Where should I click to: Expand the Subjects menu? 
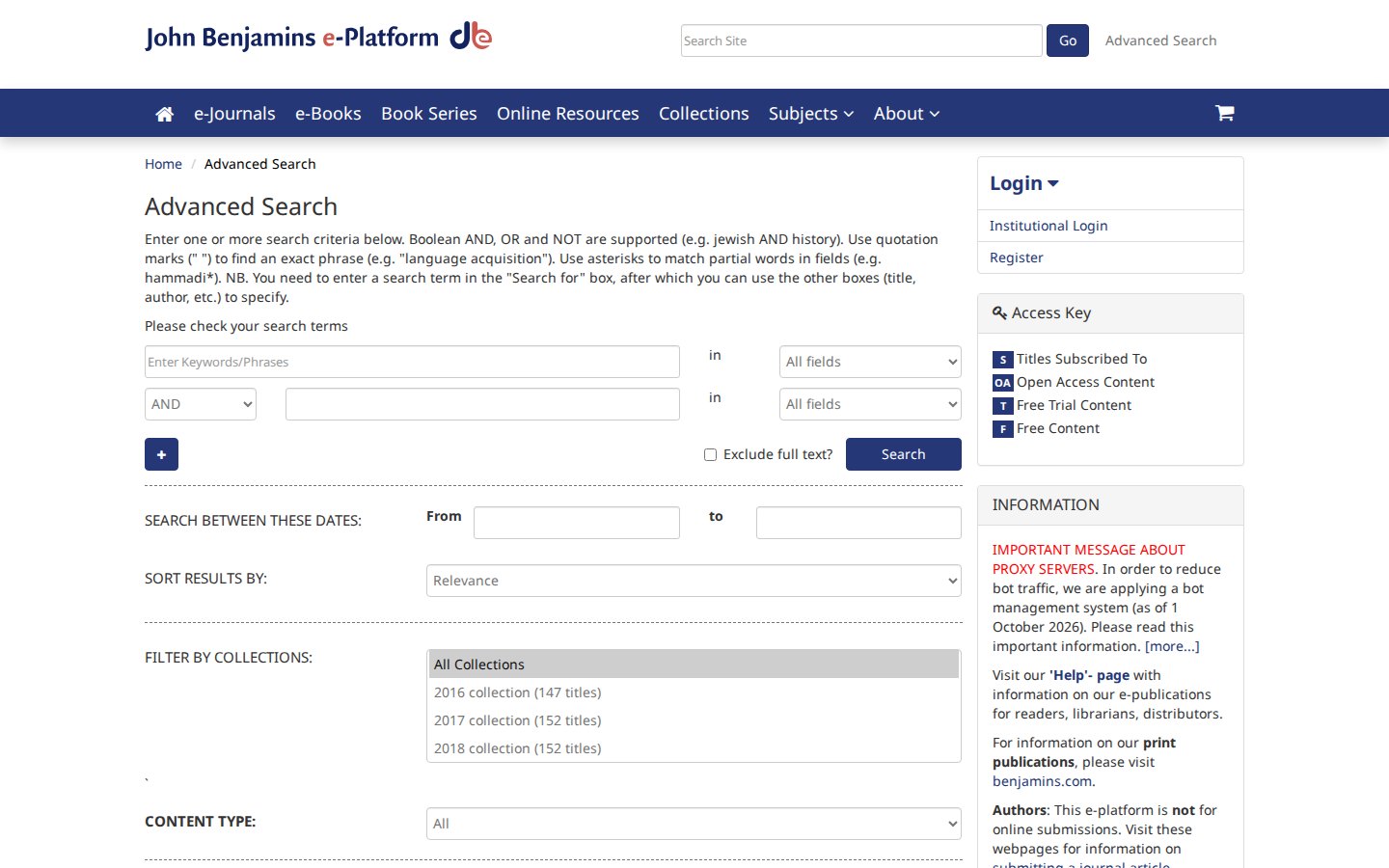click(x=811, y=114)
